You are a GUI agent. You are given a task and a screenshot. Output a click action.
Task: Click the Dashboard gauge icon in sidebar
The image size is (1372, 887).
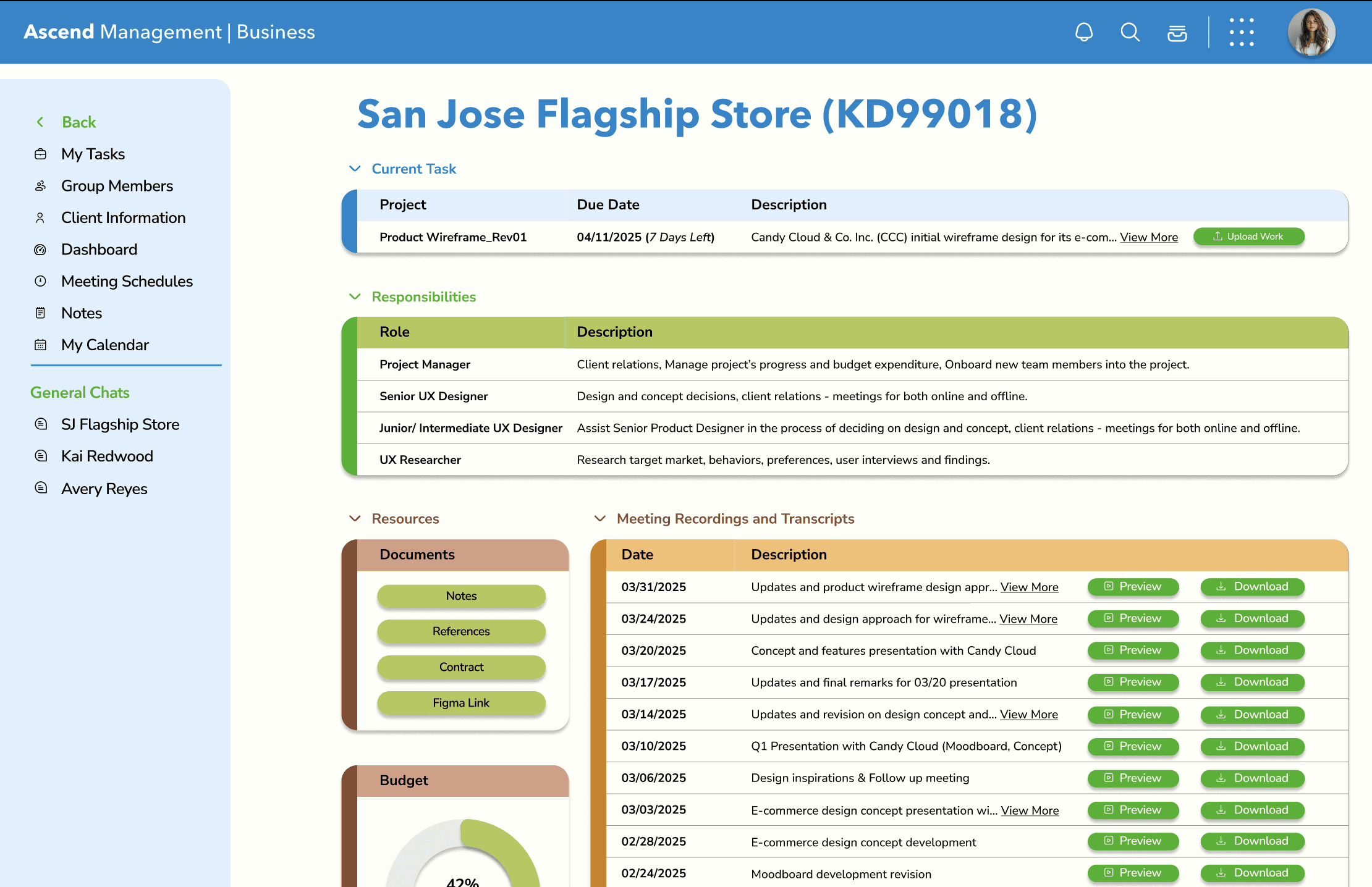pyautogui.click(x=41, y=250)
